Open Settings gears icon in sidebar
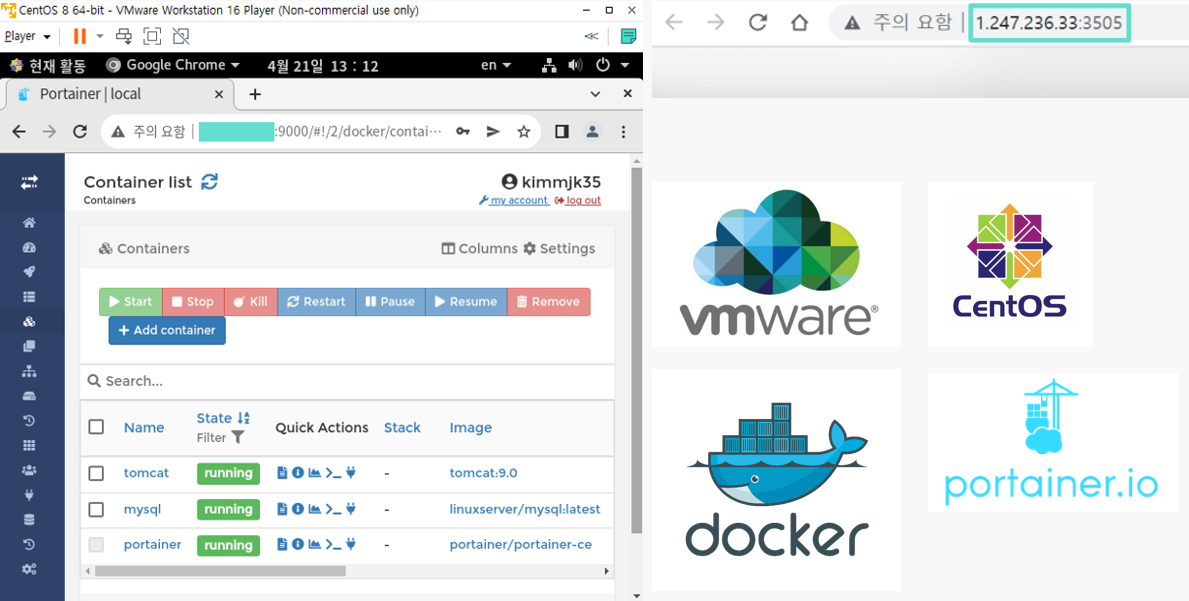 pos(29,569)
